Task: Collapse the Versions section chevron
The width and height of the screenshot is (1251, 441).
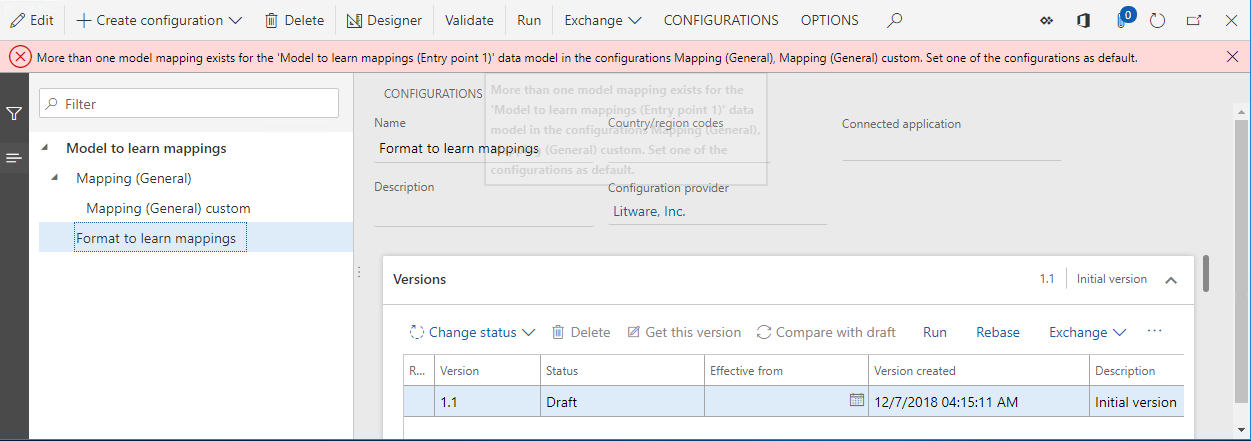Action: [x=1171, y=280]
